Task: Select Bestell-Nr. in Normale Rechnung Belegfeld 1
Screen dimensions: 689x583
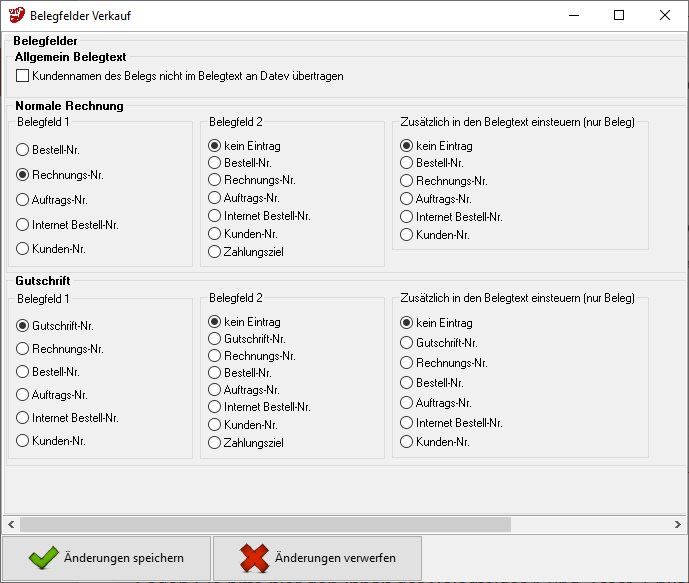Action: [x=24, y=150]
